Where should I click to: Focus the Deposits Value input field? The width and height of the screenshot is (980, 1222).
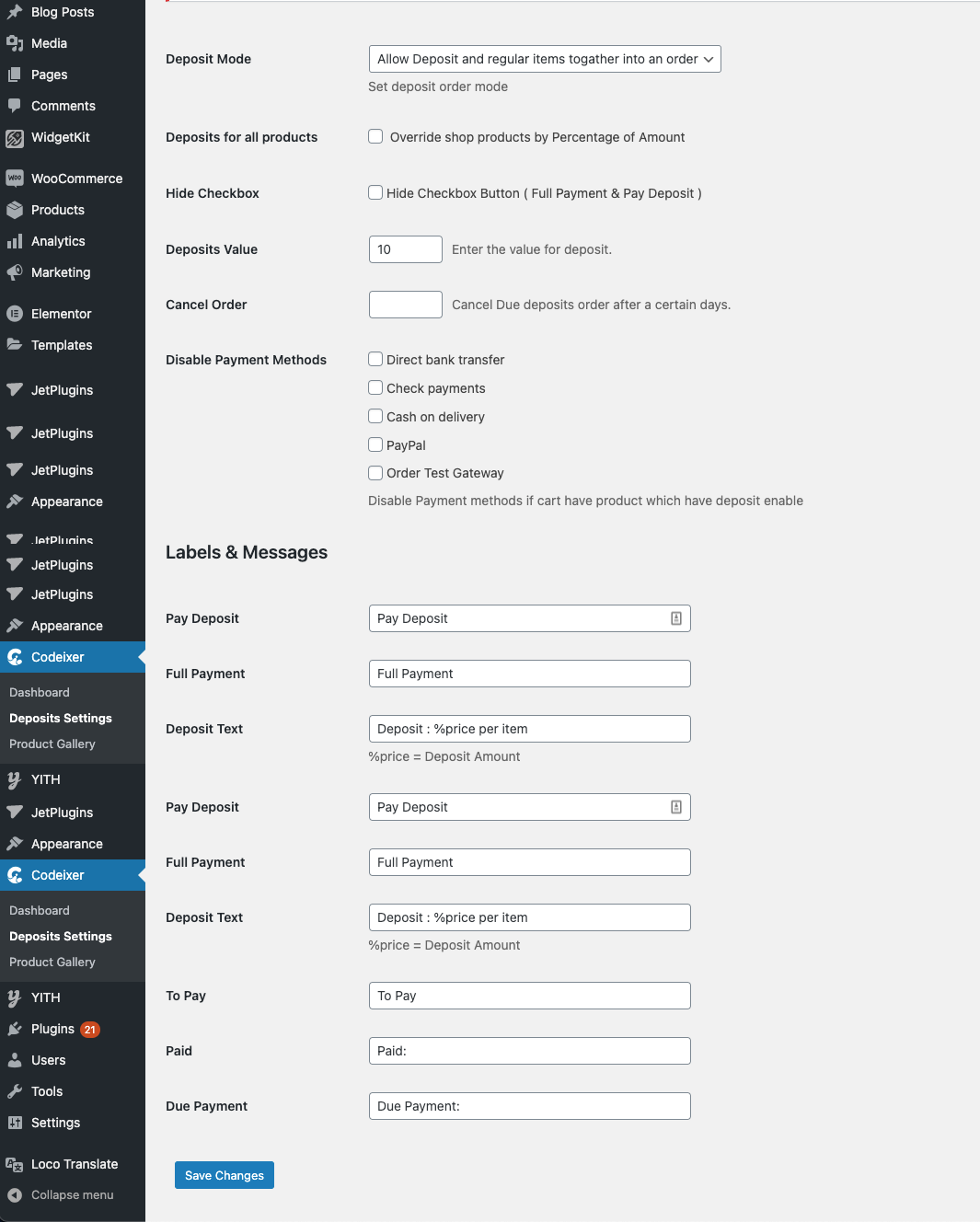pyautogui.click(x=405, y=249)
